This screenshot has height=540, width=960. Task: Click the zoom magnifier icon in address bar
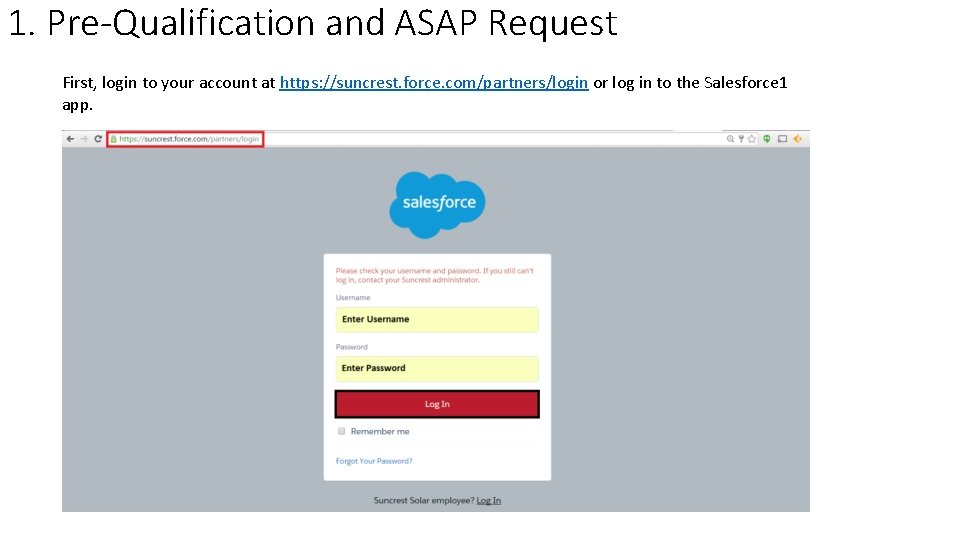coord(730,139)
